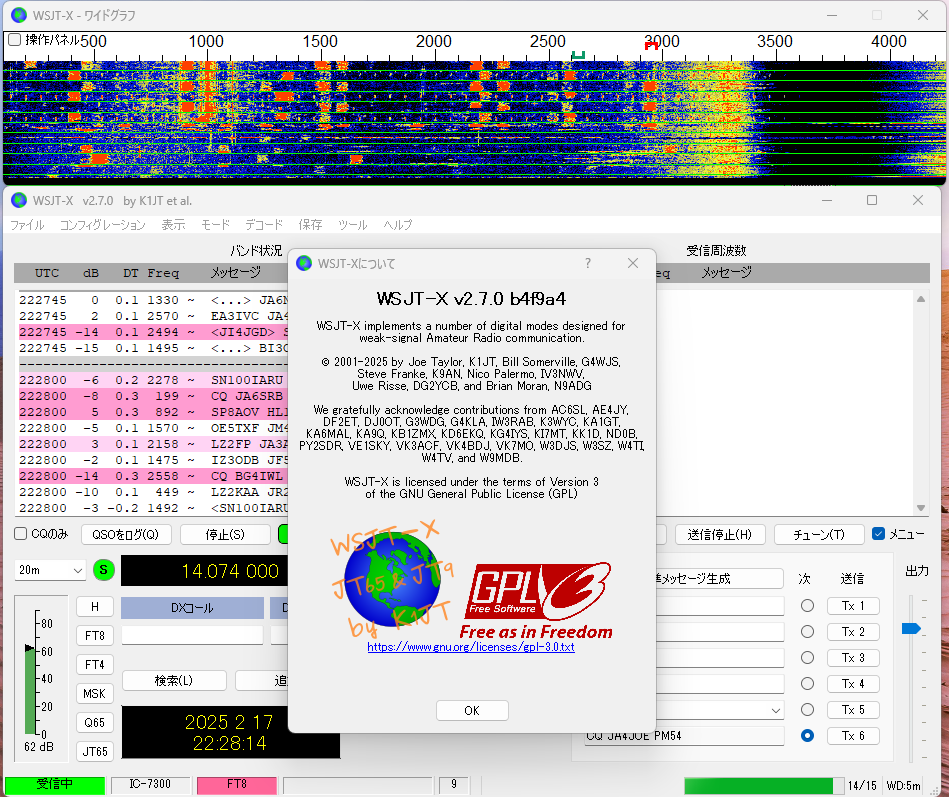Select the Tx 2 next radio button

point(807,632)
